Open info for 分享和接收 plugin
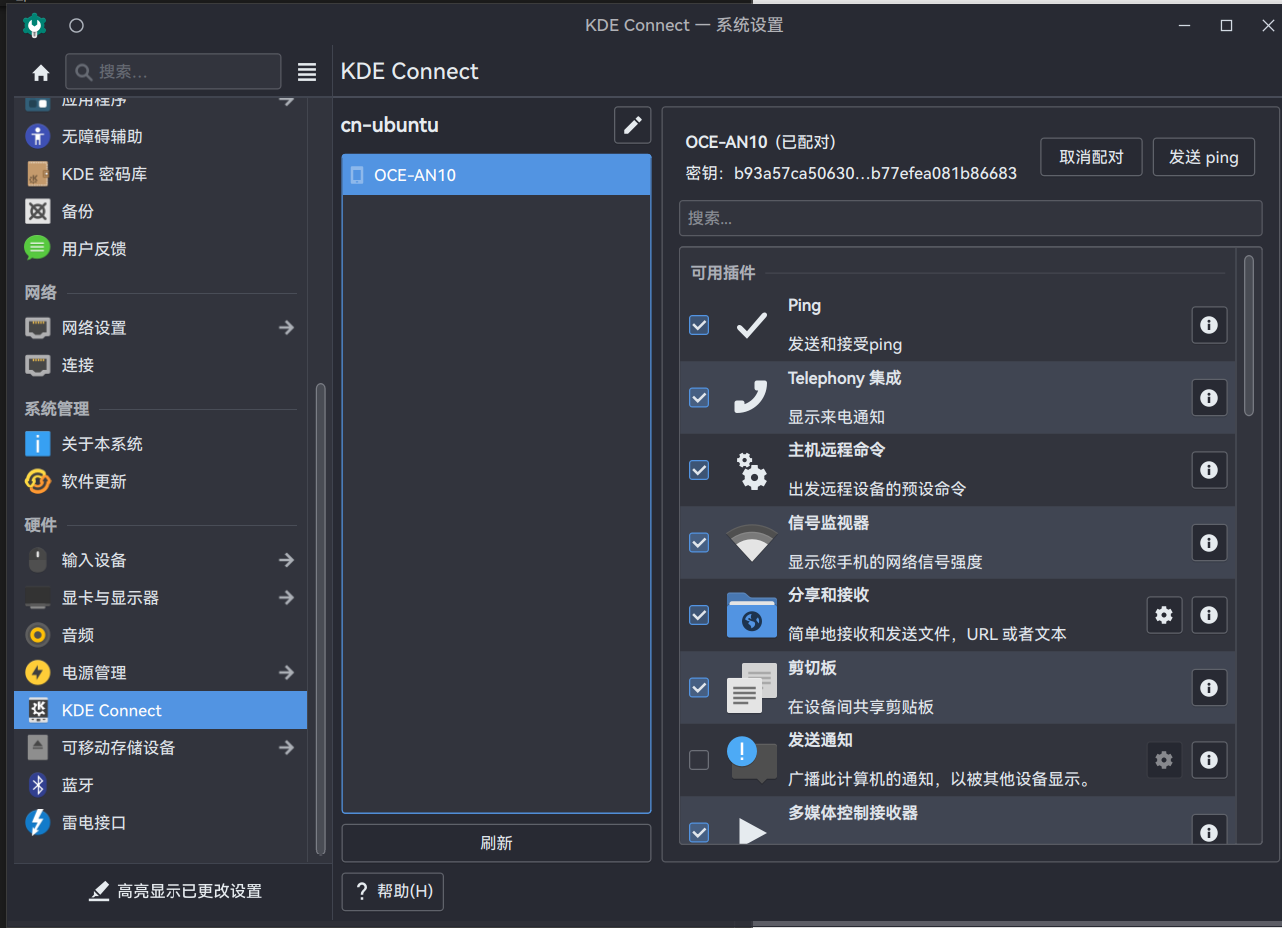 tap(1209, 615)
